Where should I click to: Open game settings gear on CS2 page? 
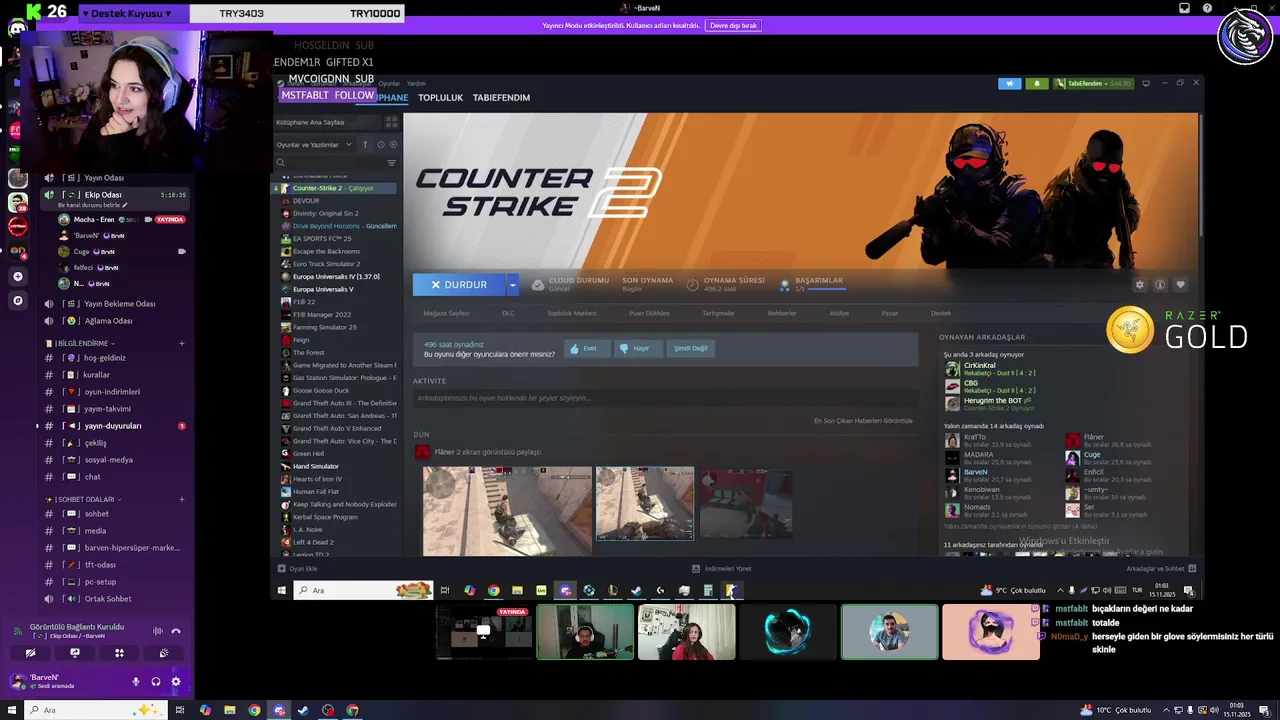click(x=1139, y=285)
